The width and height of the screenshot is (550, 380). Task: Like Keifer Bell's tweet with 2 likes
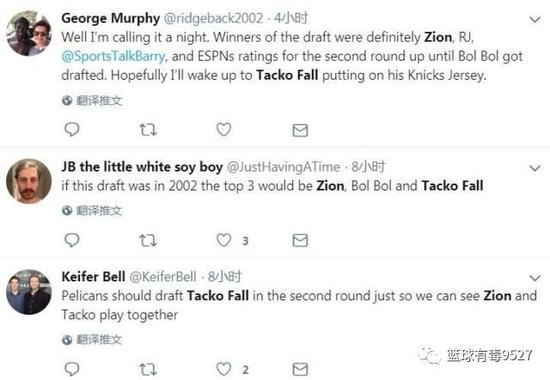pos(223,369)
